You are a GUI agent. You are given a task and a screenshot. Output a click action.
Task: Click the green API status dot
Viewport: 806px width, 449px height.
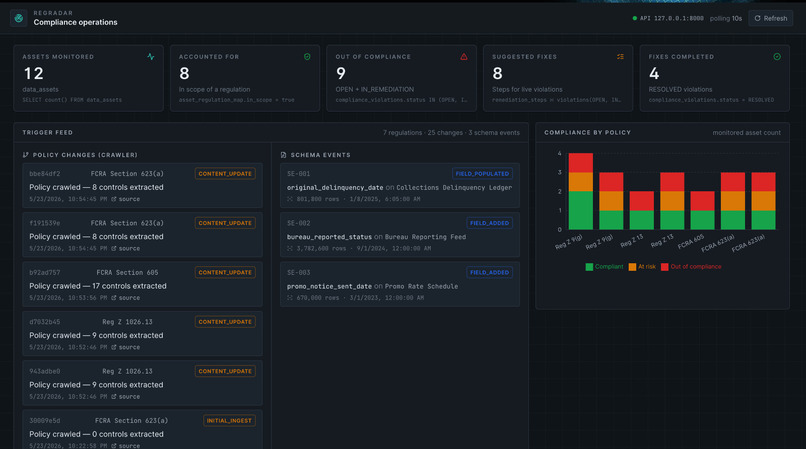coord(634,18)
